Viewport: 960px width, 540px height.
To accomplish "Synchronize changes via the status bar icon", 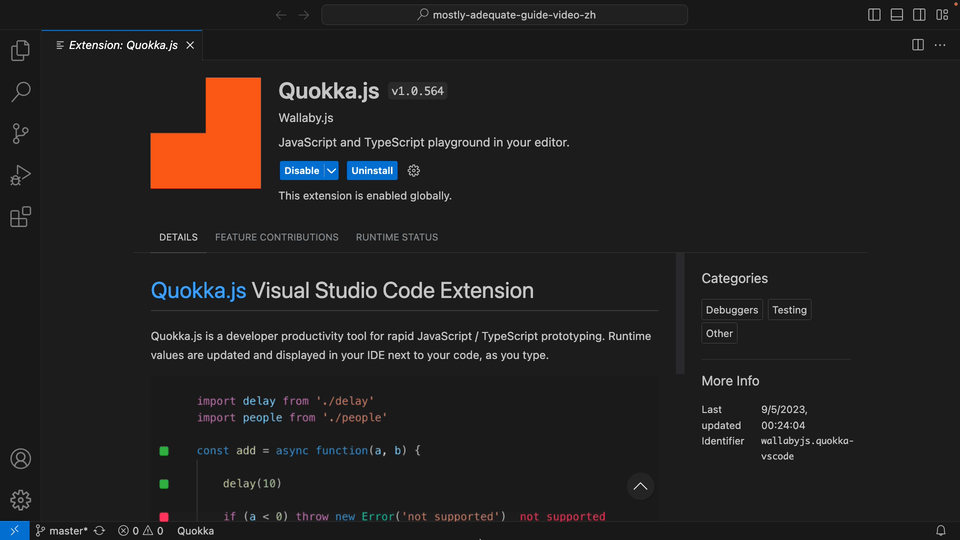I will tap(100, 531).
